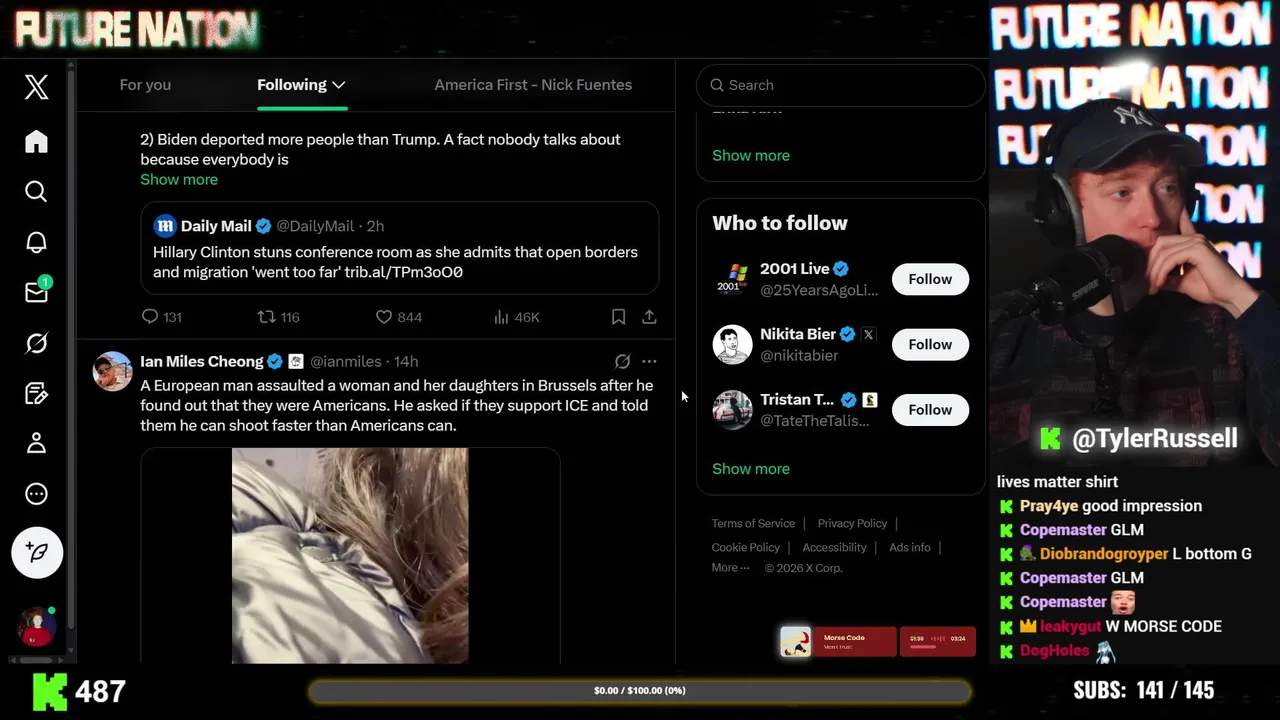Click Ian Miles Cheong verified badge
The width and height of the screenshot is (1280, 720).
click(x=275, y=361)
